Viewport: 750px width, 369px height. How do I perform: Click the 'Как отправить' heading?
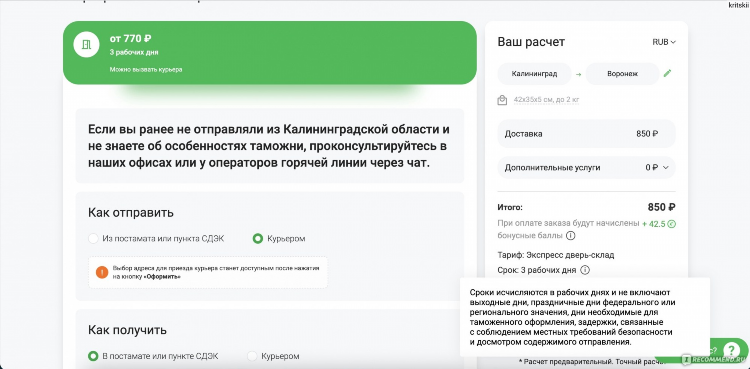click(131, 212)
